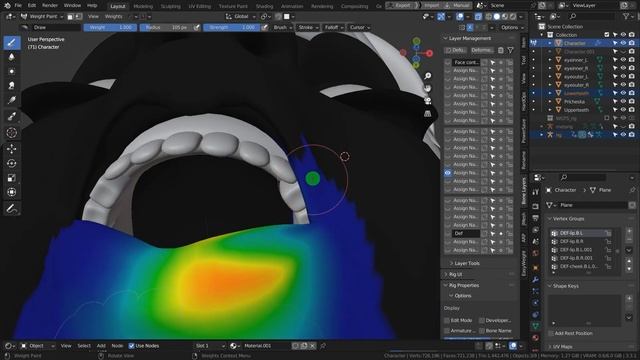Click the Export button in top bar
This screenshot has width=640, height=360.
point(402,6)
